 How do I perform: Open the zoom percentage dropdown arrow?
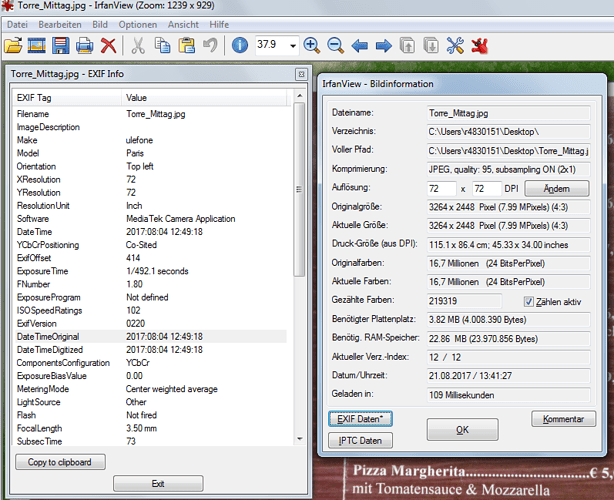point(293,46)
